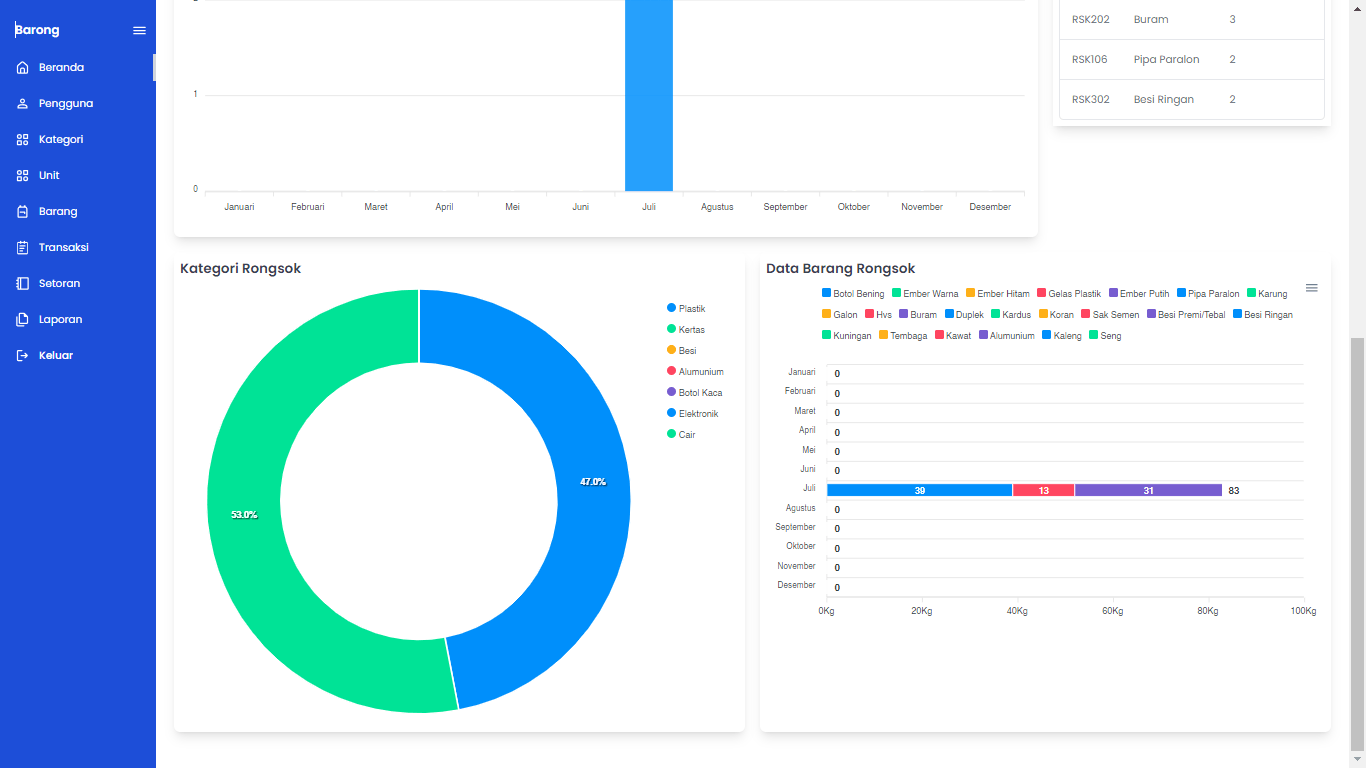The image size is (1366, 768).
Task: Click the Unit grid icon in sidebar
Action: point(23,176)
